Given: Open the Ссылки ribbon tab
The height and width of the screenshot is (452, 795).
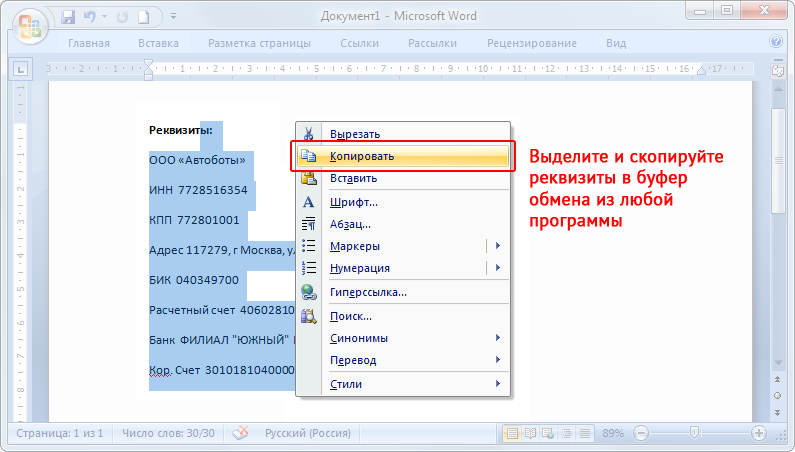Looking at the screenshot, I should (359, 43).
